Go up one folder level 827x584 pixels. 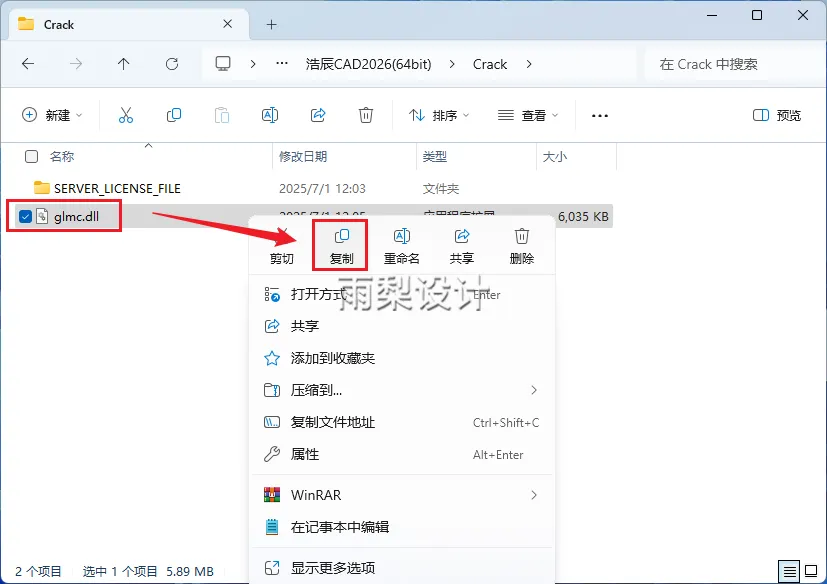[x=123, y=64]
